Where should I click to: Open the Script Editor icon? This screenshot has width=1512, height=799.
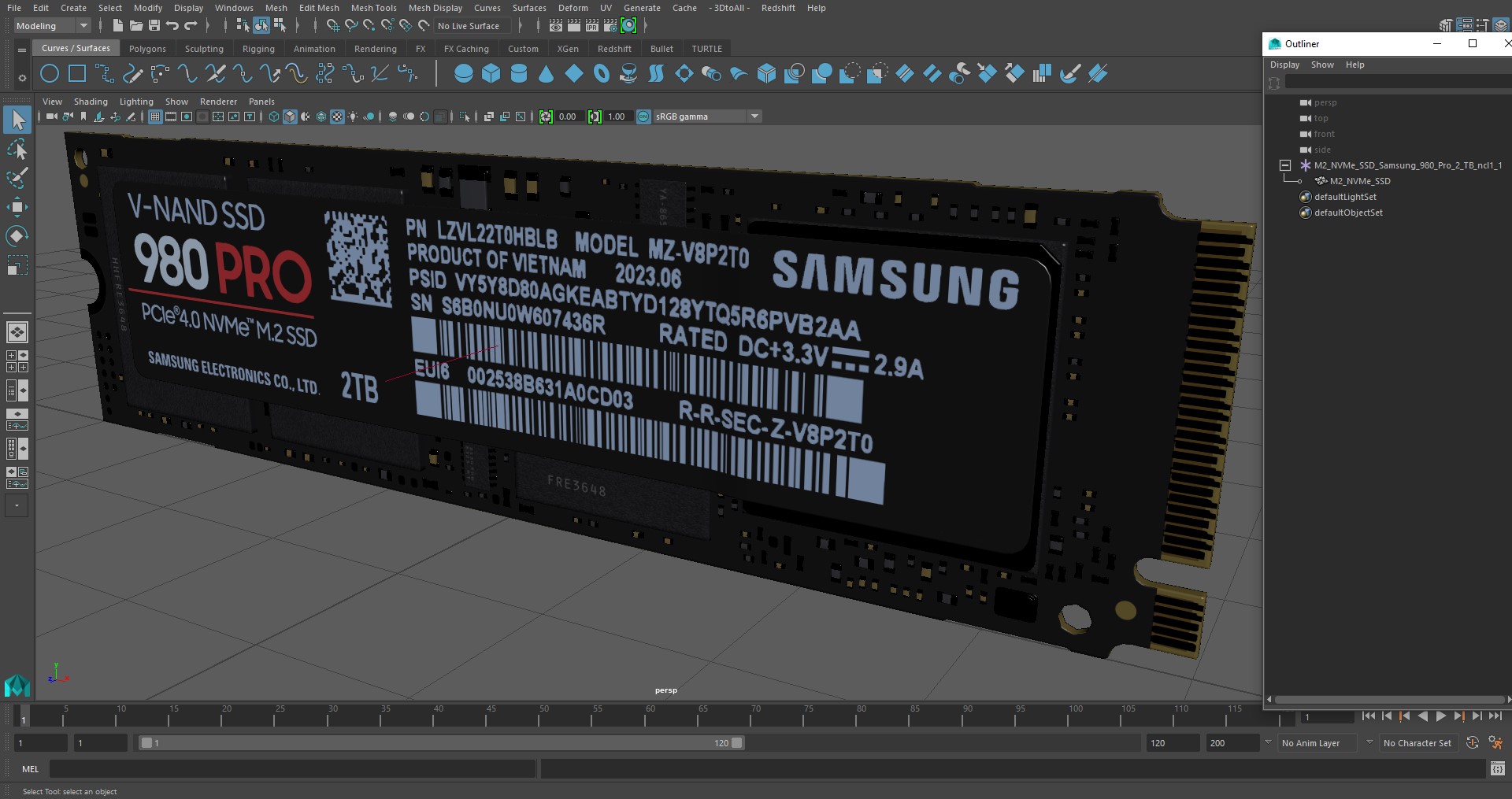tap(1498, 769)
